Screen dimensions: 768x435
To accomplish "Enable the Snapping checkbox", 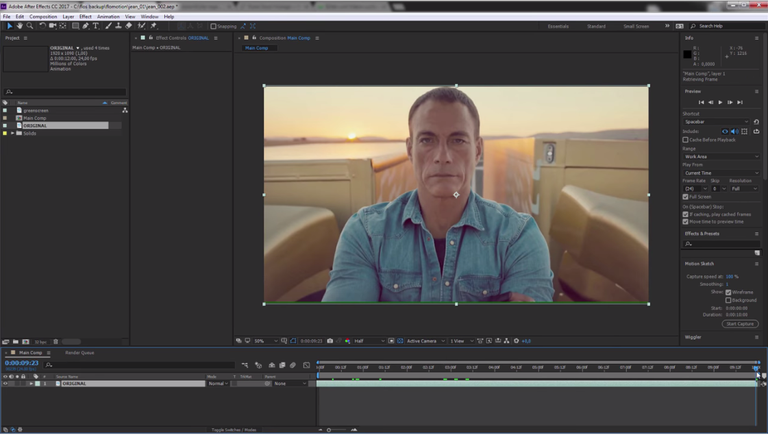I will pyautogui.click(x=213, y=26).
